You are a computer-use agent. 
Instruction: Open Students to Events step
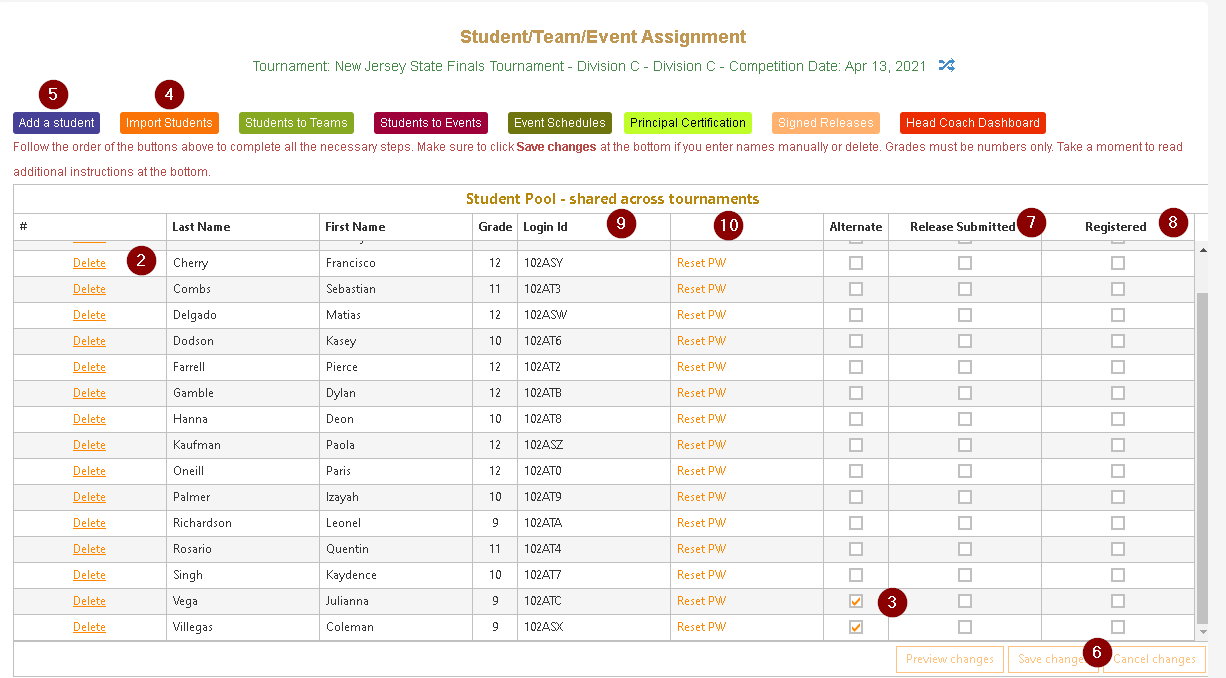click(430, 123)
